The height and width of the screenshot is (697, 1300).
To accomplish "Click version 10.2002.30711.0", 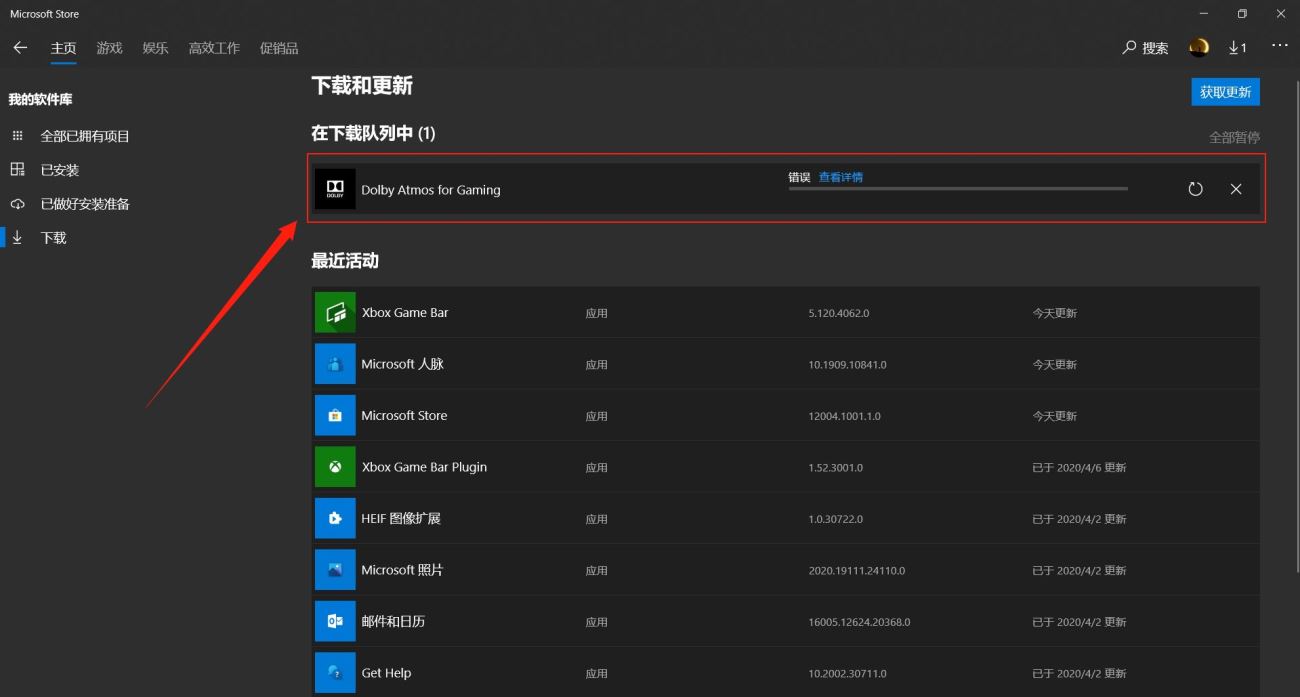I will coord(848,674).
